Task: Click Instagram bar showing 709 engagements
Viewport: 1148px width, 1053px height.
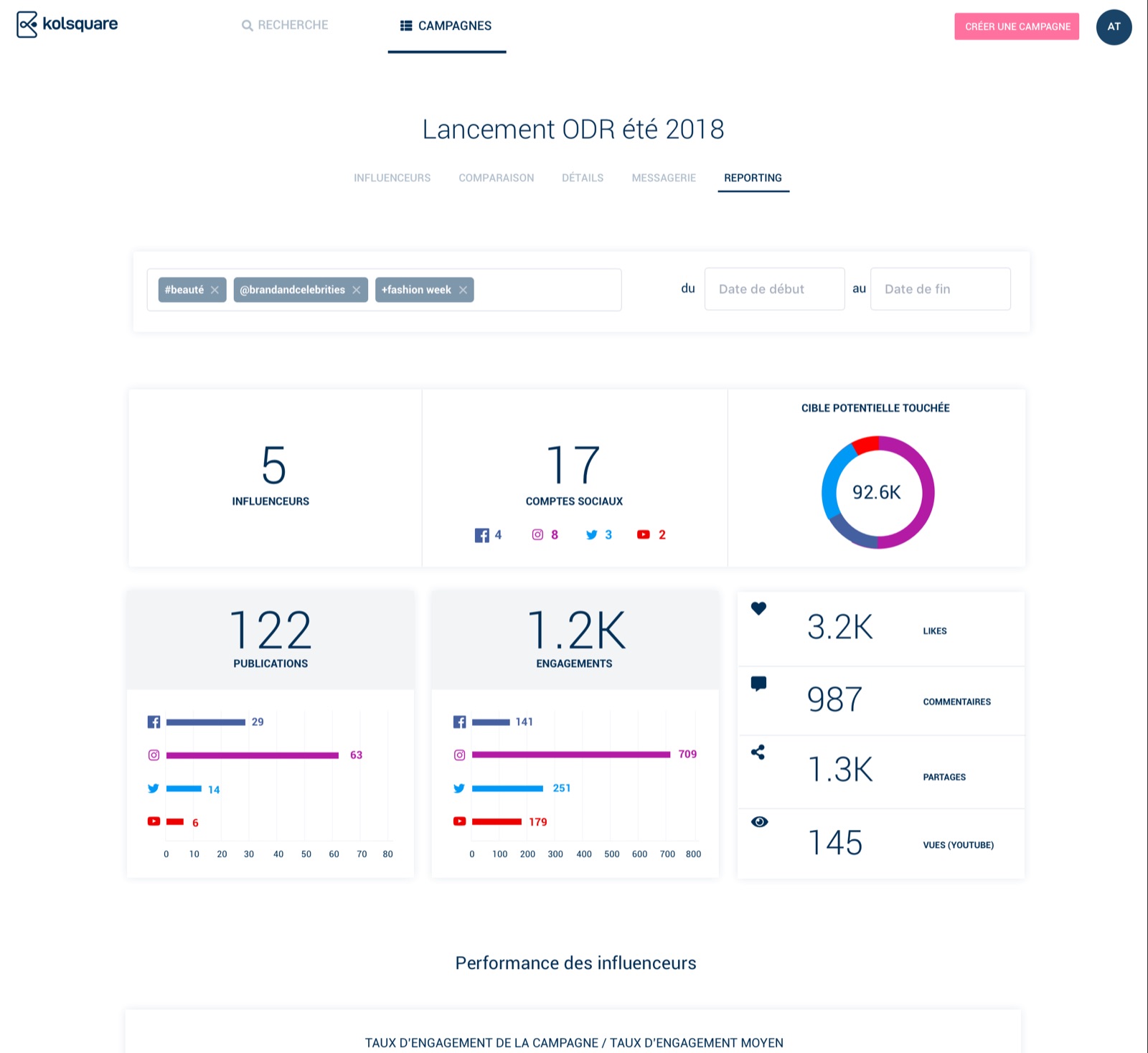Action: (x=571, y=755)
